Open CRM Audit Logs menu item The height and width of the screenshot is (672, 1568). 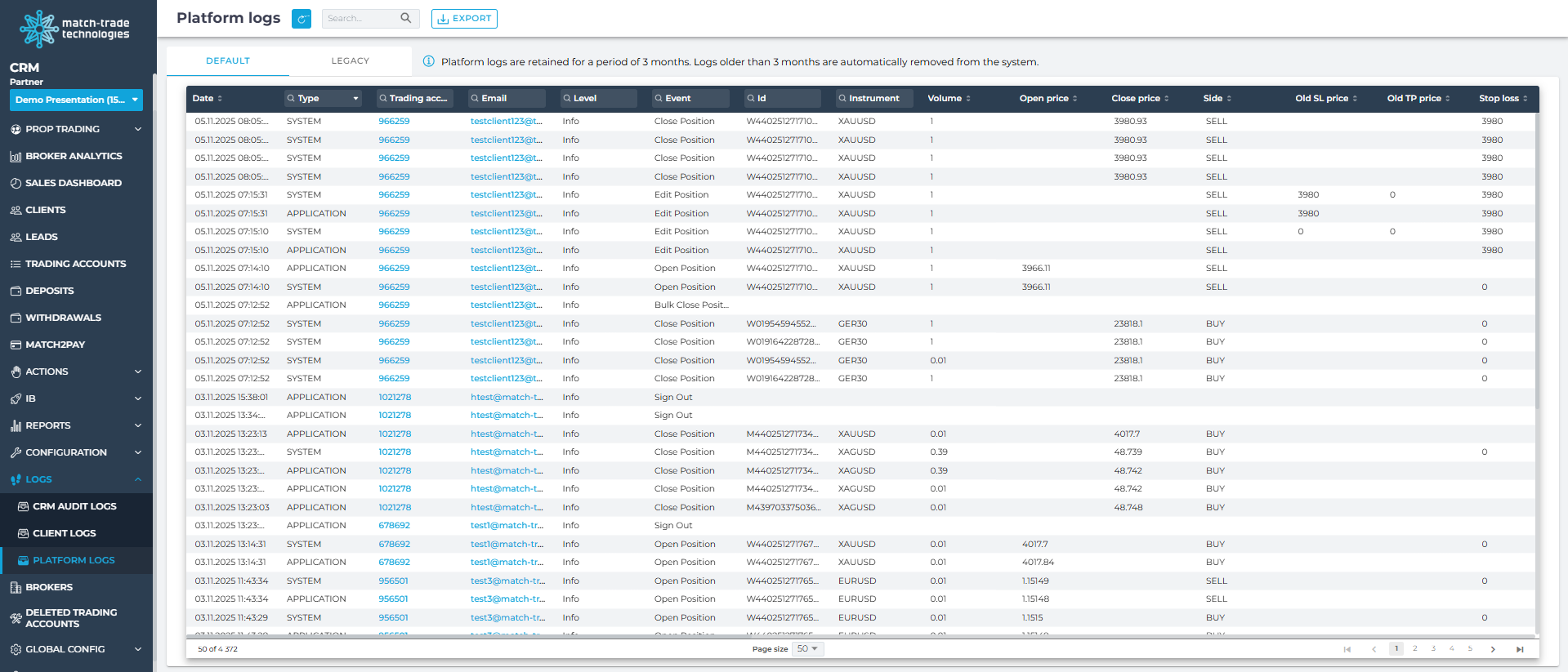click(x=74, y=506)
